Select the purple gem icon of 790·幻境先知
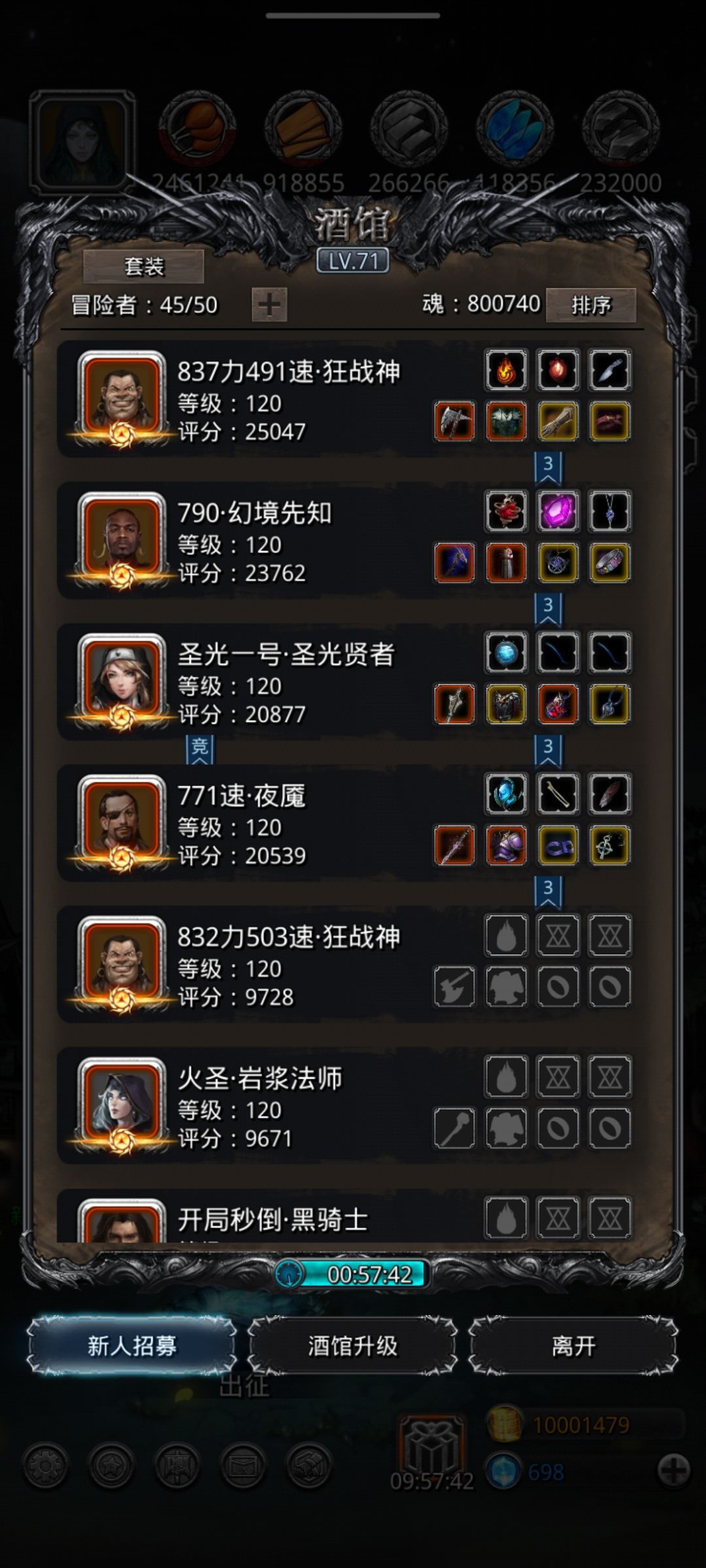706x1568 pixels. tap(558, 511)
